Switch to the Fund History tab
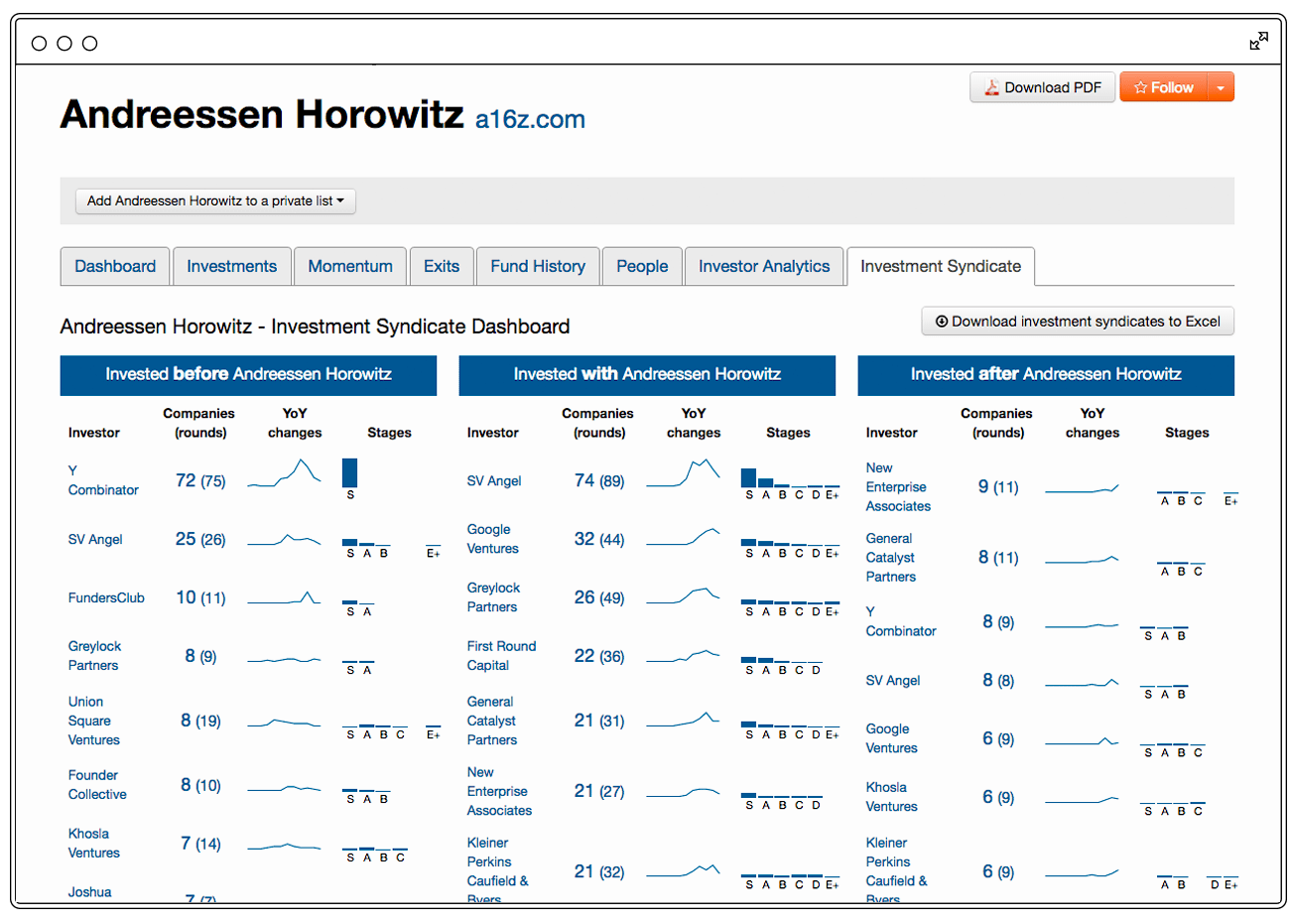The width and height of the screenshot is (1290, 924). [538, 266]
